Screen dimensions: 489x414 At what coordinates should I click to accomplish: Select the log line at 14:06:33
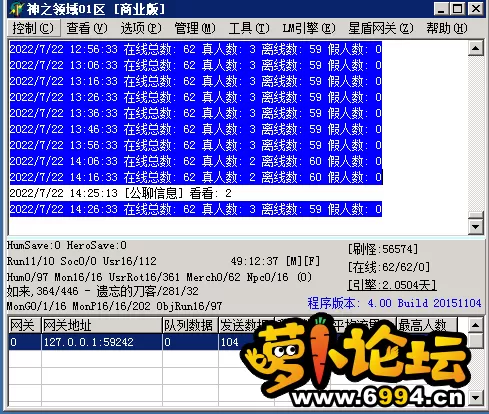click(x=196, y=161)
